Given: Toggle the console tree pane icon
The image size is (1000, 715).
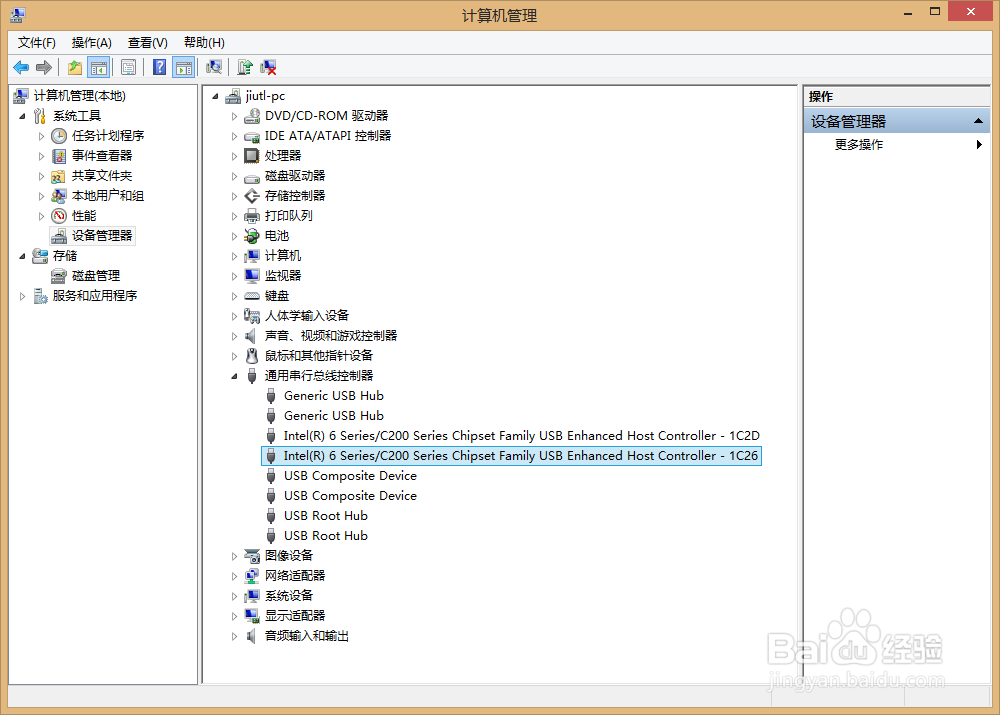Looking at the screenshot, I should (97, 67).
